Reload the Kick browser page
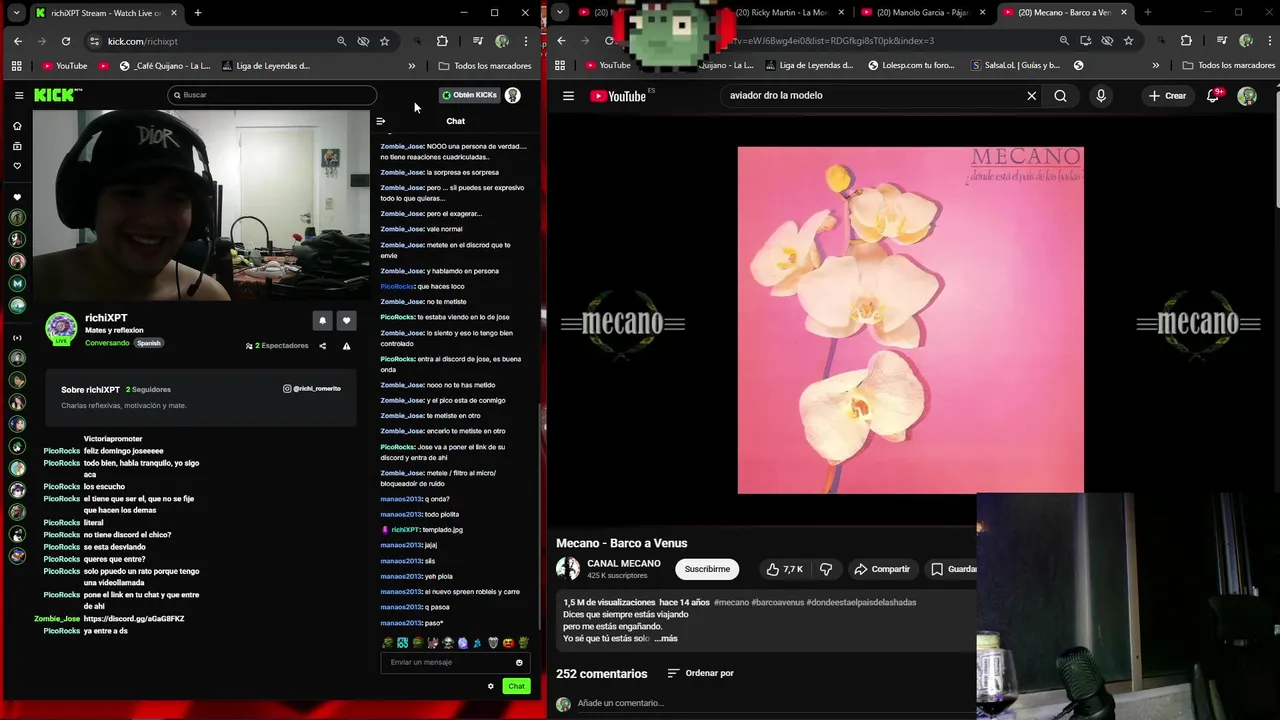Viewport: 1280px width, 720px height. point(66,41)
